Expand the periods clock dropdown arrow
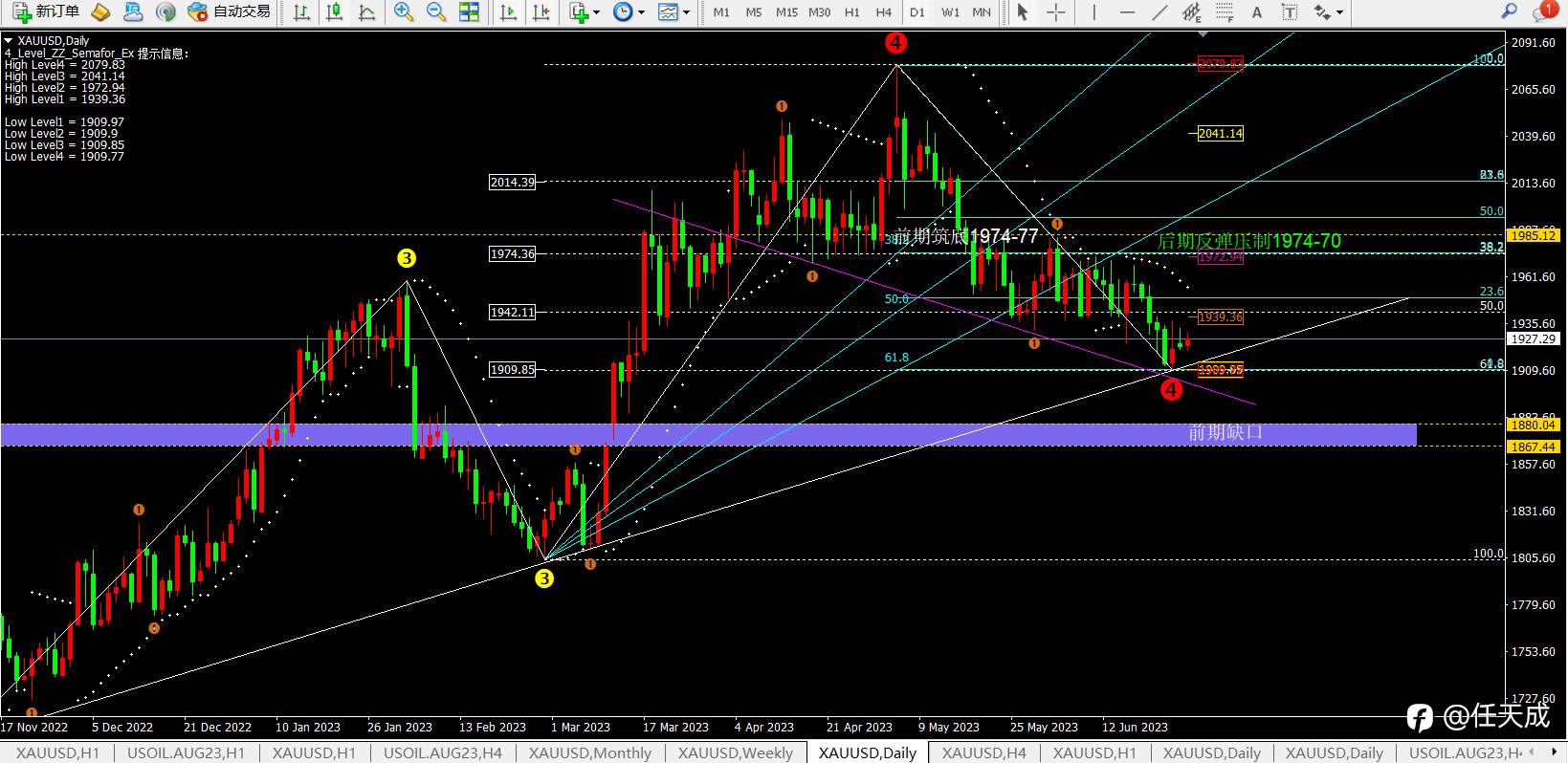Screen dimensions: 1568x763 coord(642,12)
